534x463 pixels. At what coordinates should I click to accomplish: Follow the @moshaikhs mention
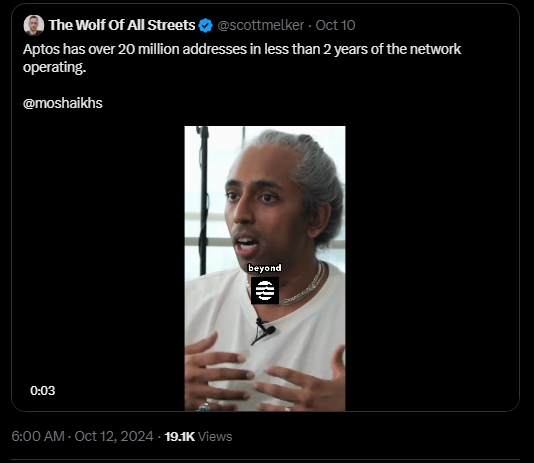point(63,103)
